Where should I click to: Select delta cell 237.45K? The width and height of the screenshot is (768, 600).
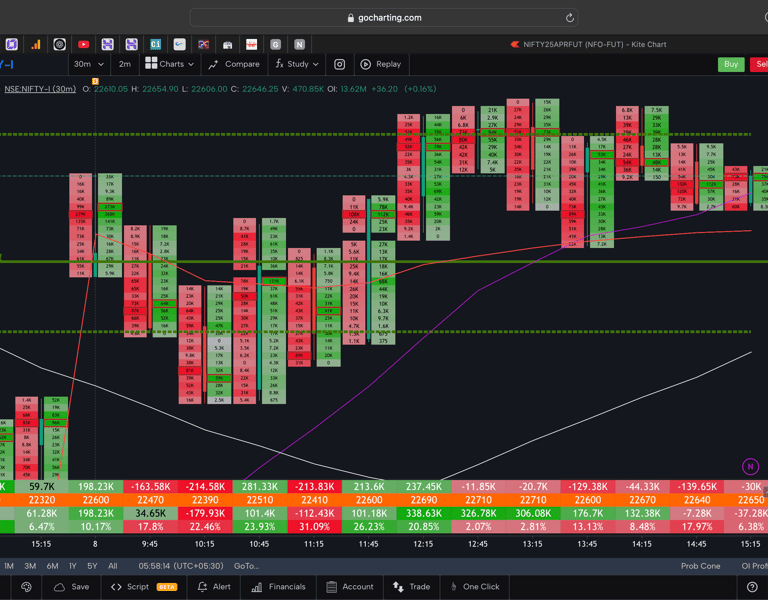(423, 487)
